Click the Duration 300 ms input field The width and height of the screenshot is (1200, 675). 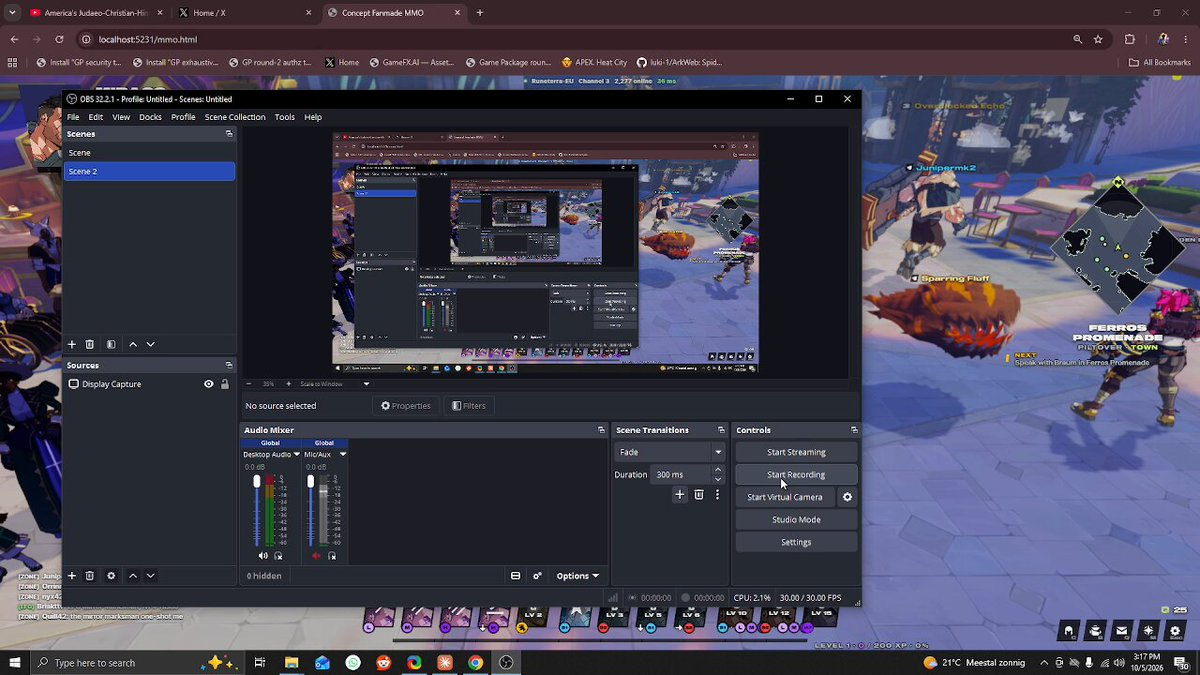pos(680,475)
